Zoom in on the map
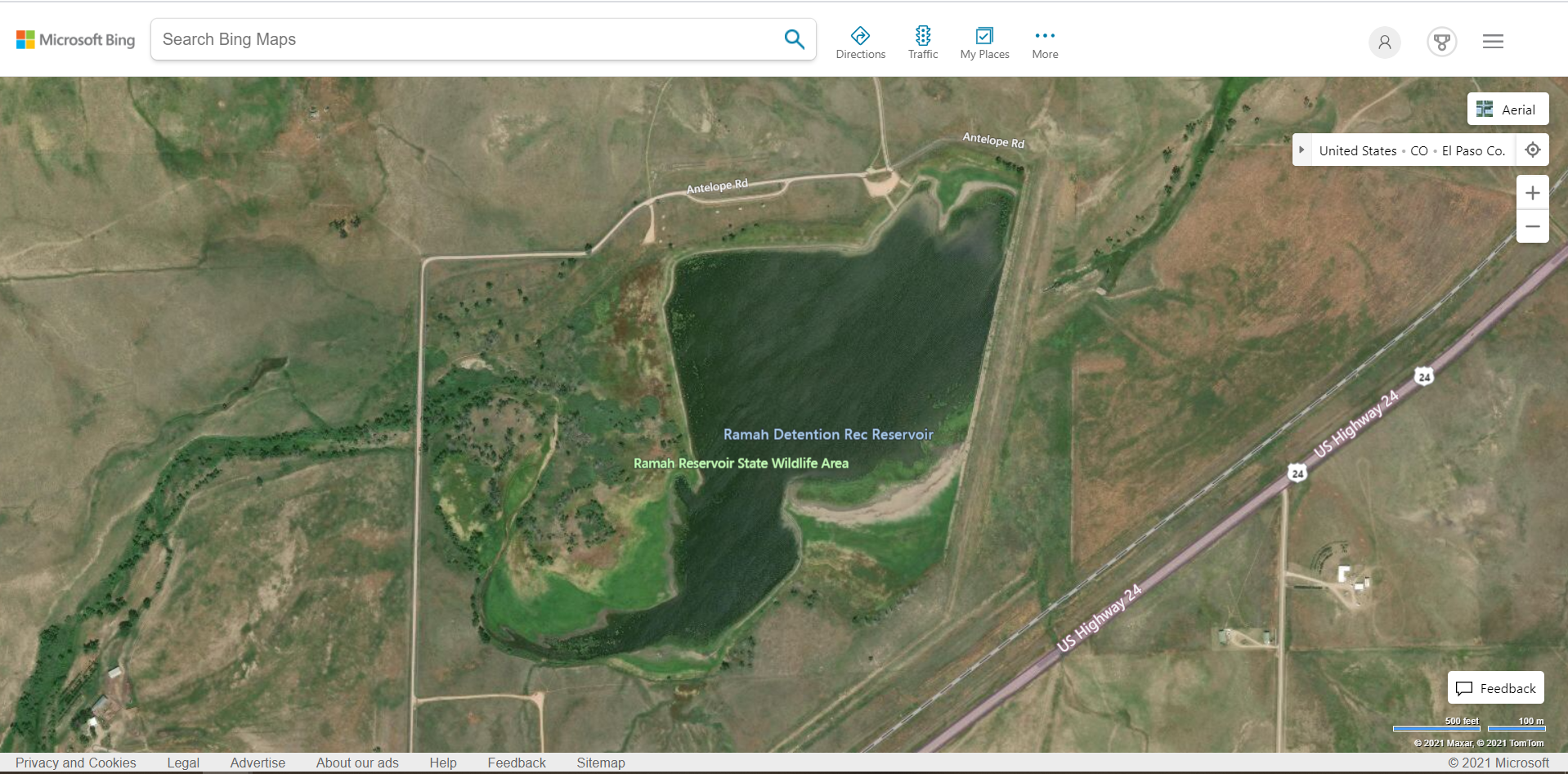Image resolution: width=1568 pixels, height=774 pixels. click(x=1533, y=193)
